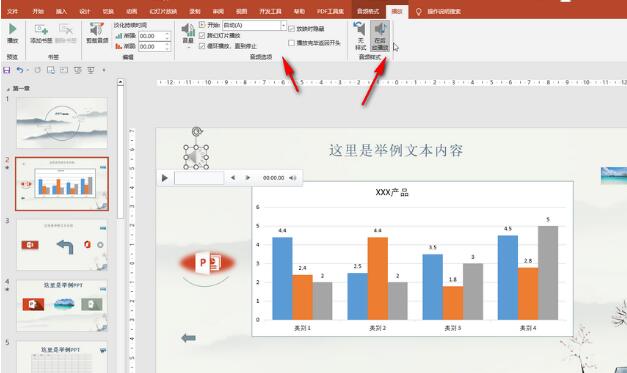Select the No Style audio style
Viewport: 627px width, 373px height.
coord(360,36)
